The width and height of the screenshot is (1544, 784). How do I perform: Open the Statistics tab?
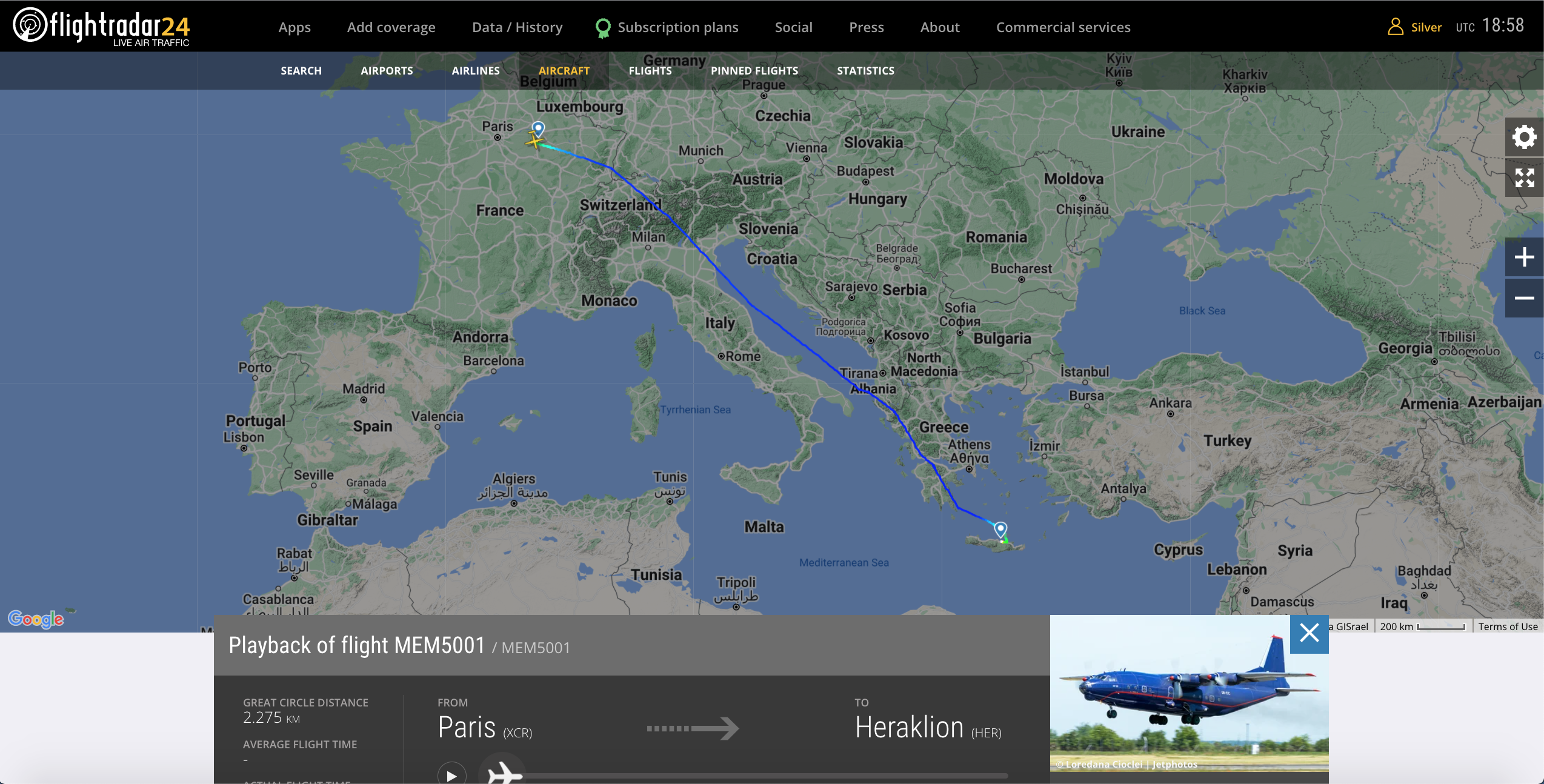tap(865, 71)
